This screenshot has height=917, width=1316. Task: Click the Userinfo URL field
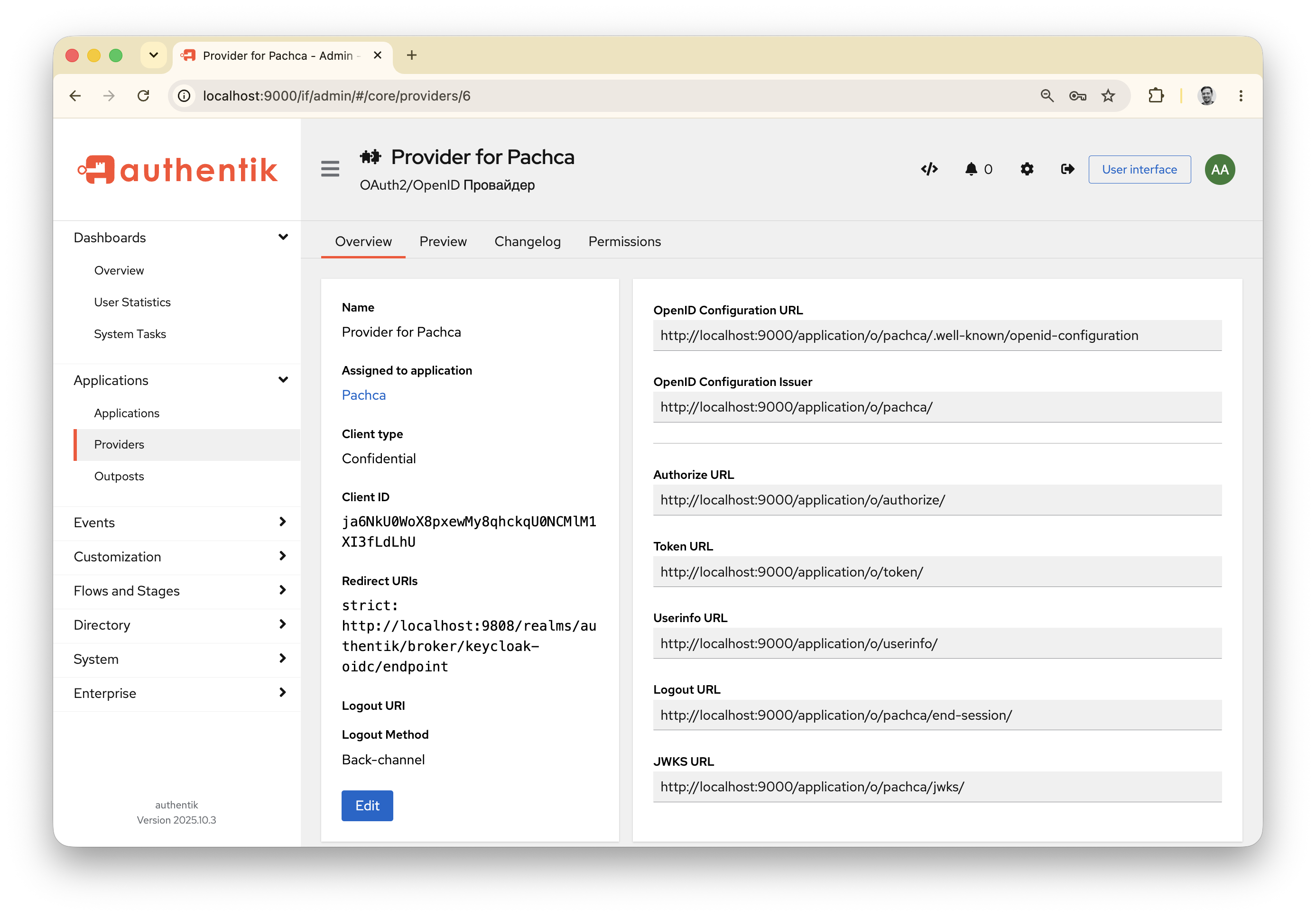pos(937,643)
